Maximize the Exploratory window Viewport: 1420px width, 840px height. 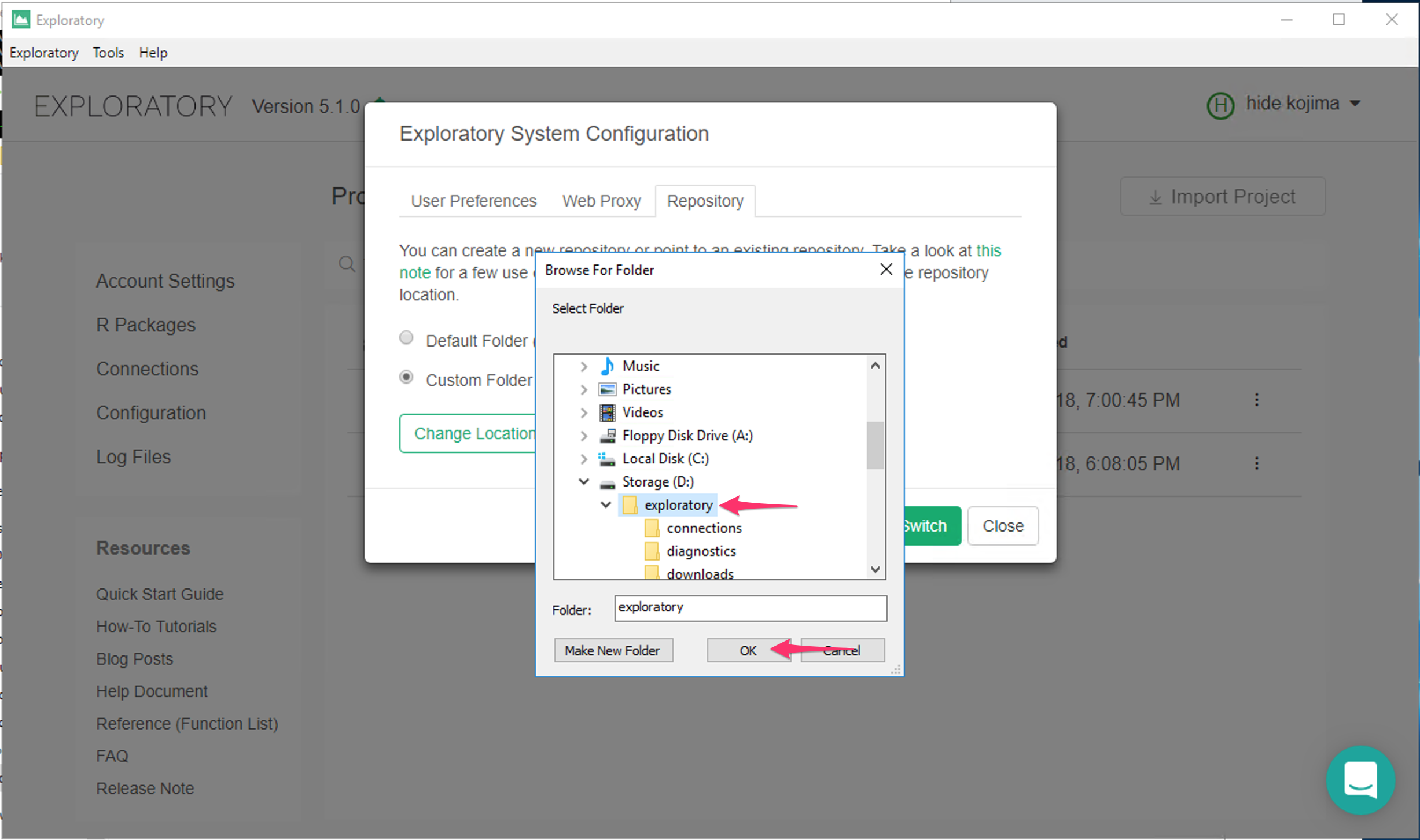(1338, 20)
